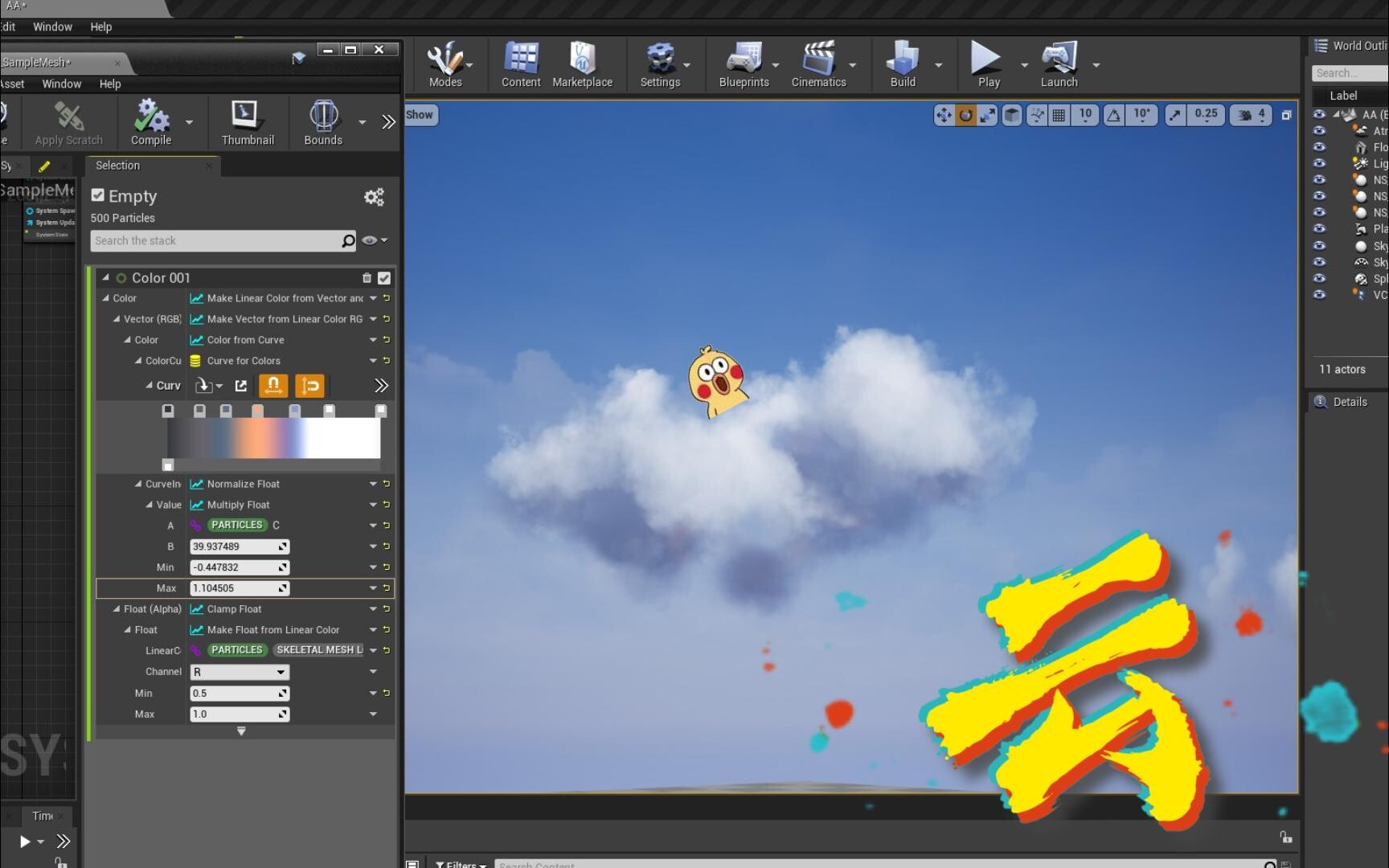Select the Marketplace toolbar icon
The height and width of the screenshot is (868, 1389).
[x=583, y=64]
